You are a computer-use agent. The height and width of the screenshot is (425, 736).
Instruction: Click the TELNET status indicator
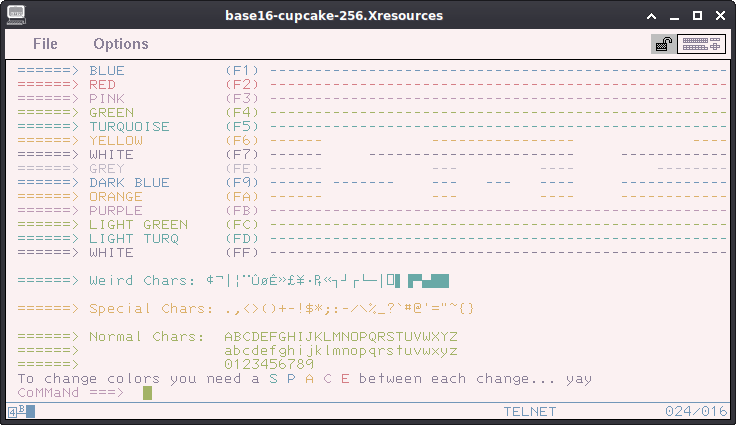click(529, 412)
